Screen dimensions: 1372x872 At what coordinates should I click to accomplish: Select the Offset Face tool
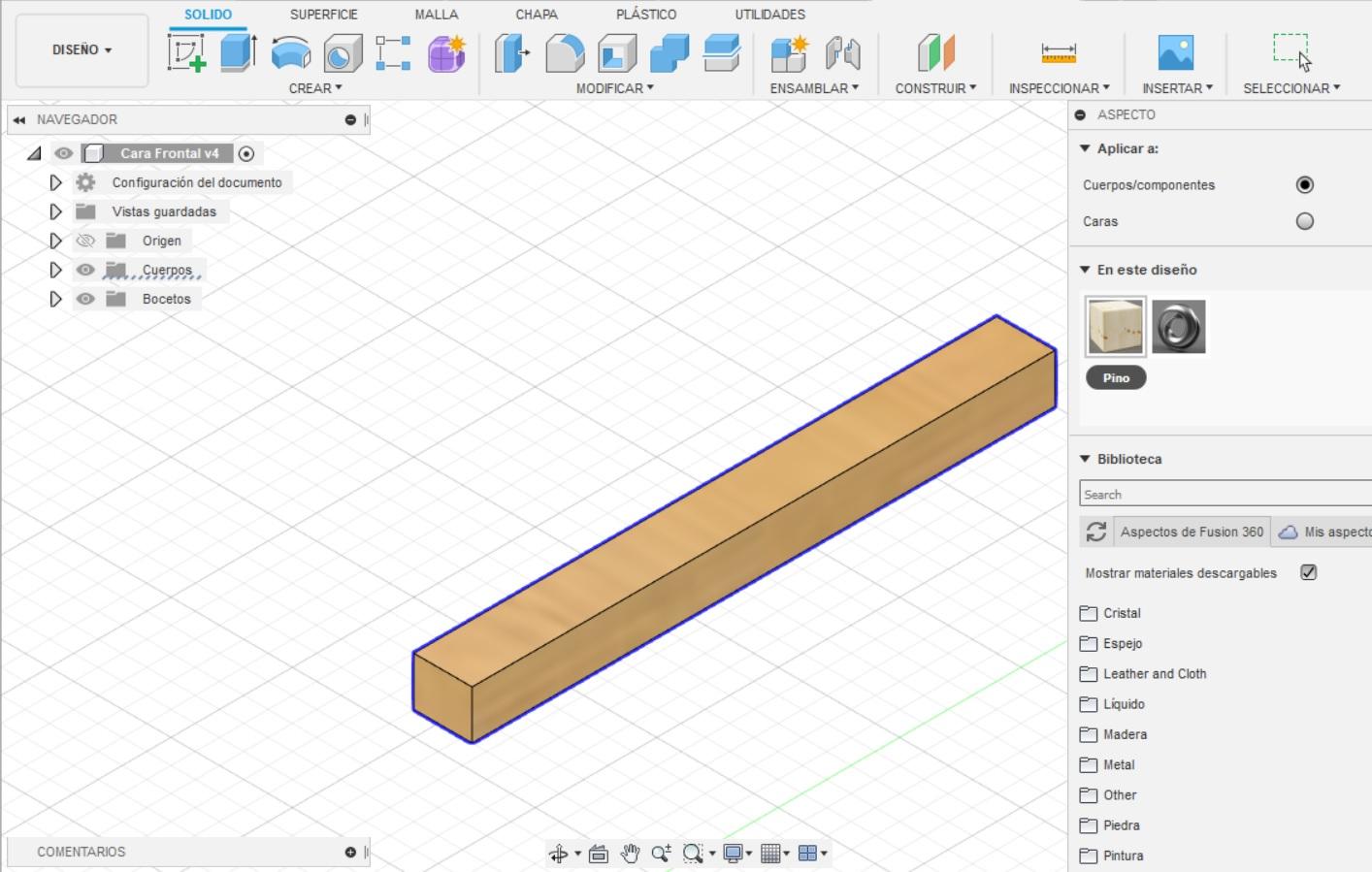[722, 52]
